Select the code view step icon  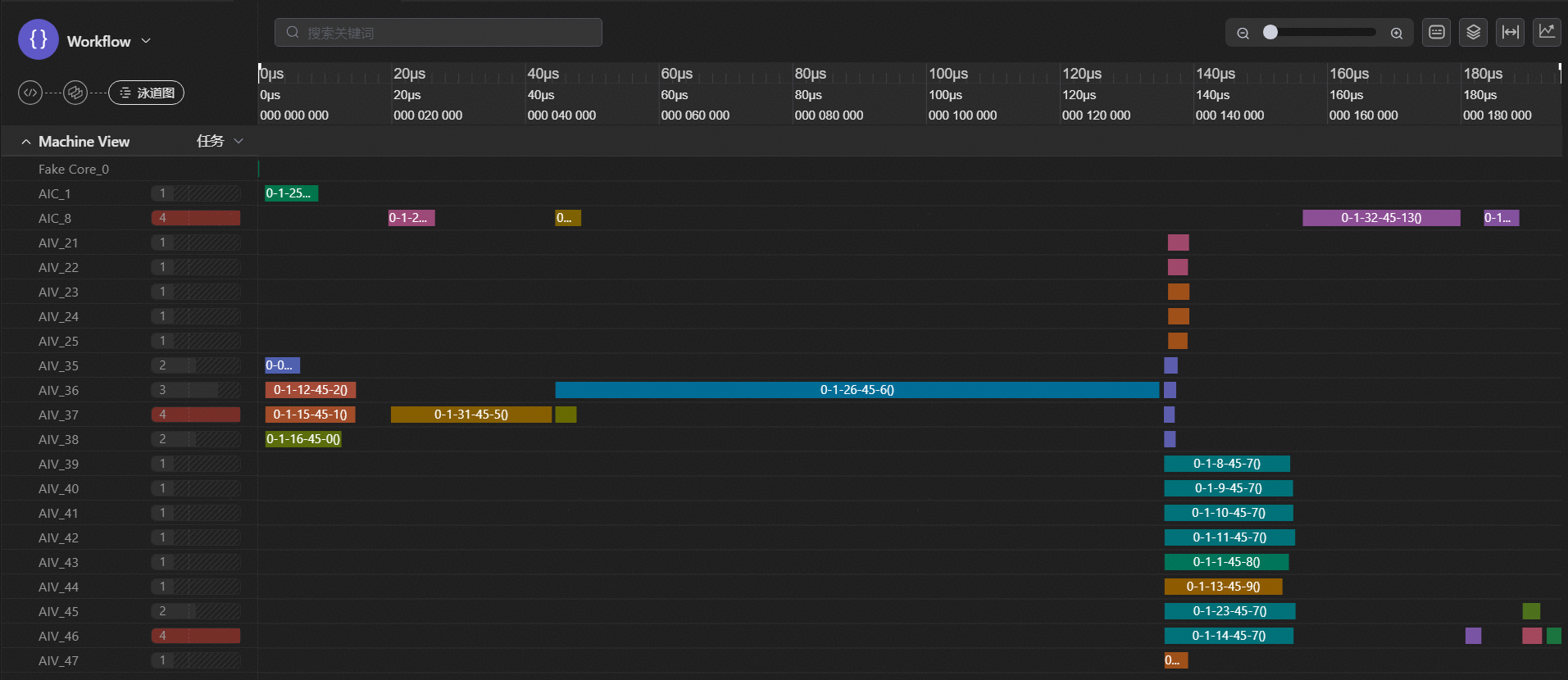tap(30, 93)
